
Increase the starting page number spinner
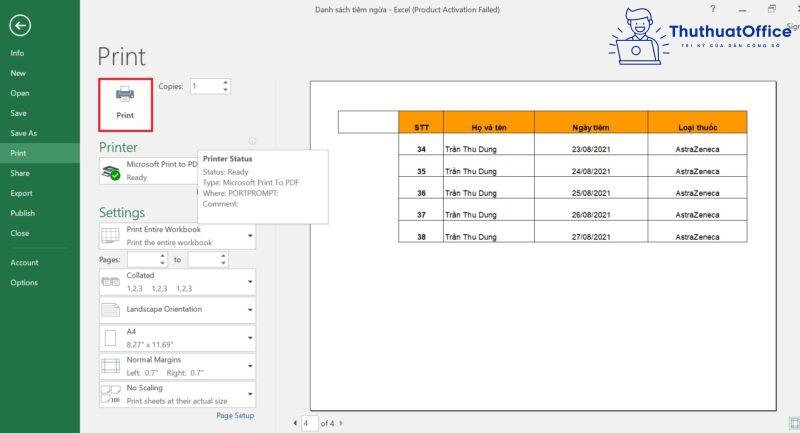coord(163,256)
